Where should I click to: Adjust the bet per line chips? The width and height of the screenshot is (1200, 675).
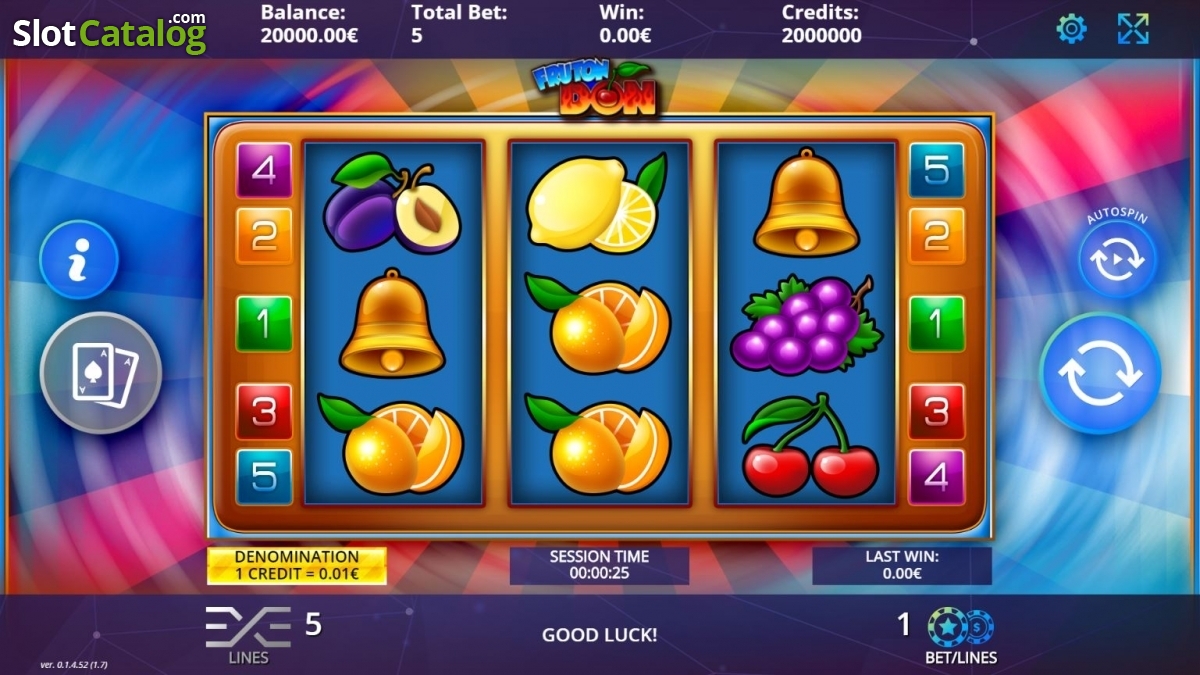(x=960, y=634)
